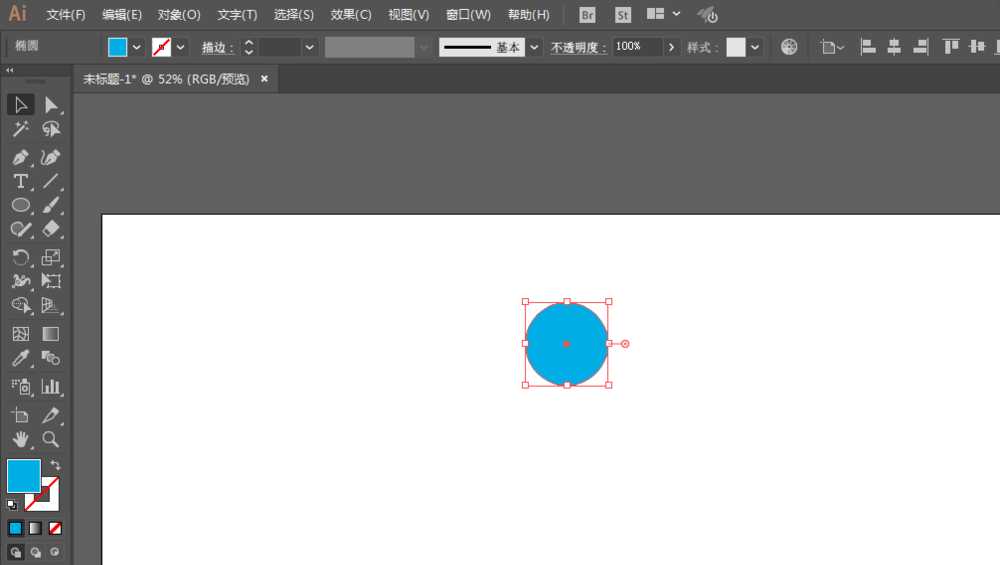The width and height of the screenshot is (1000, 565).
Task: Select the Eraser tool
Action: pyautogui.click(x=51, y=229)
